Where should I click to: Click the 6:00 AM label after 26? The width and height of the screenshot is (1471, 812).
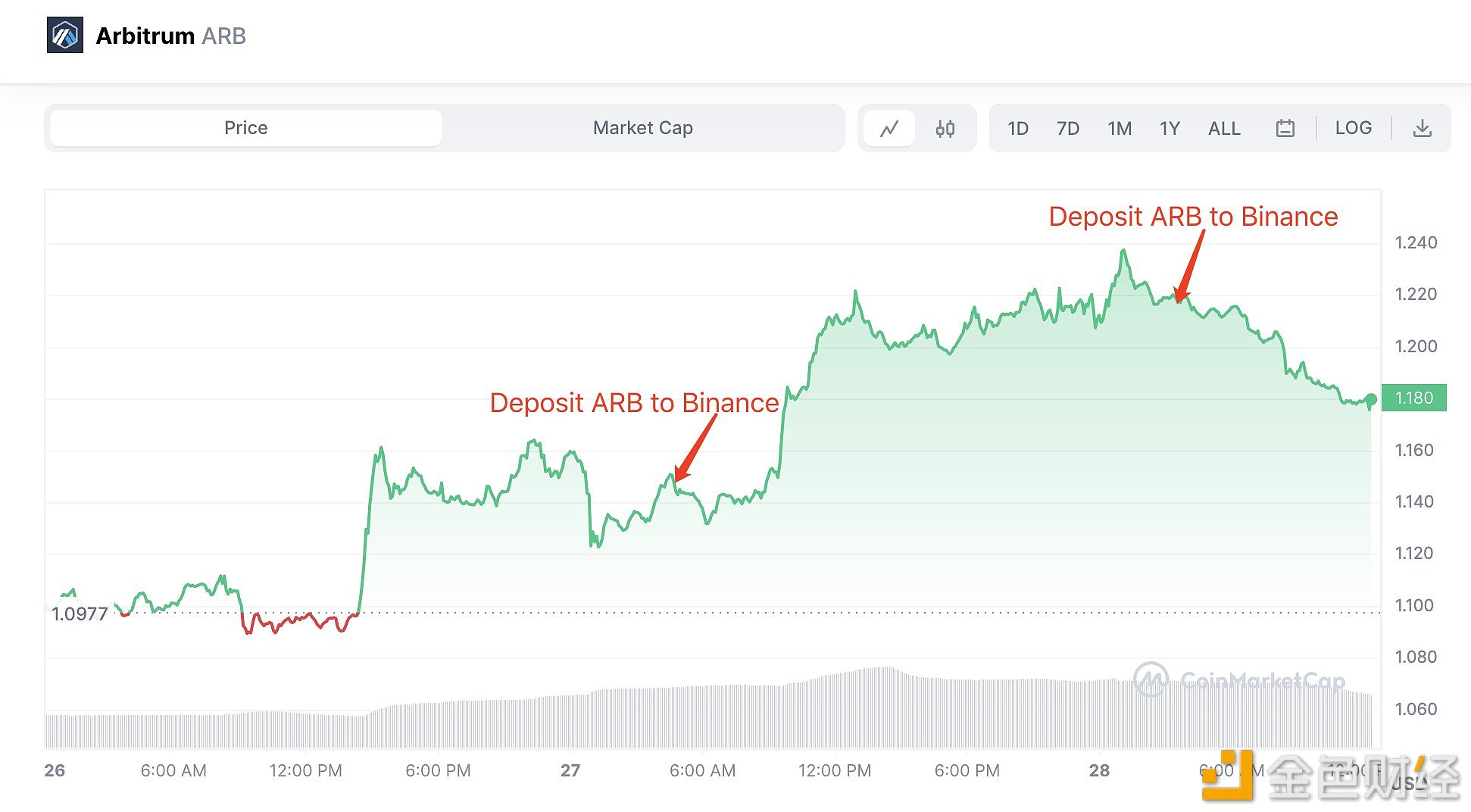click(x=173, y=770)
